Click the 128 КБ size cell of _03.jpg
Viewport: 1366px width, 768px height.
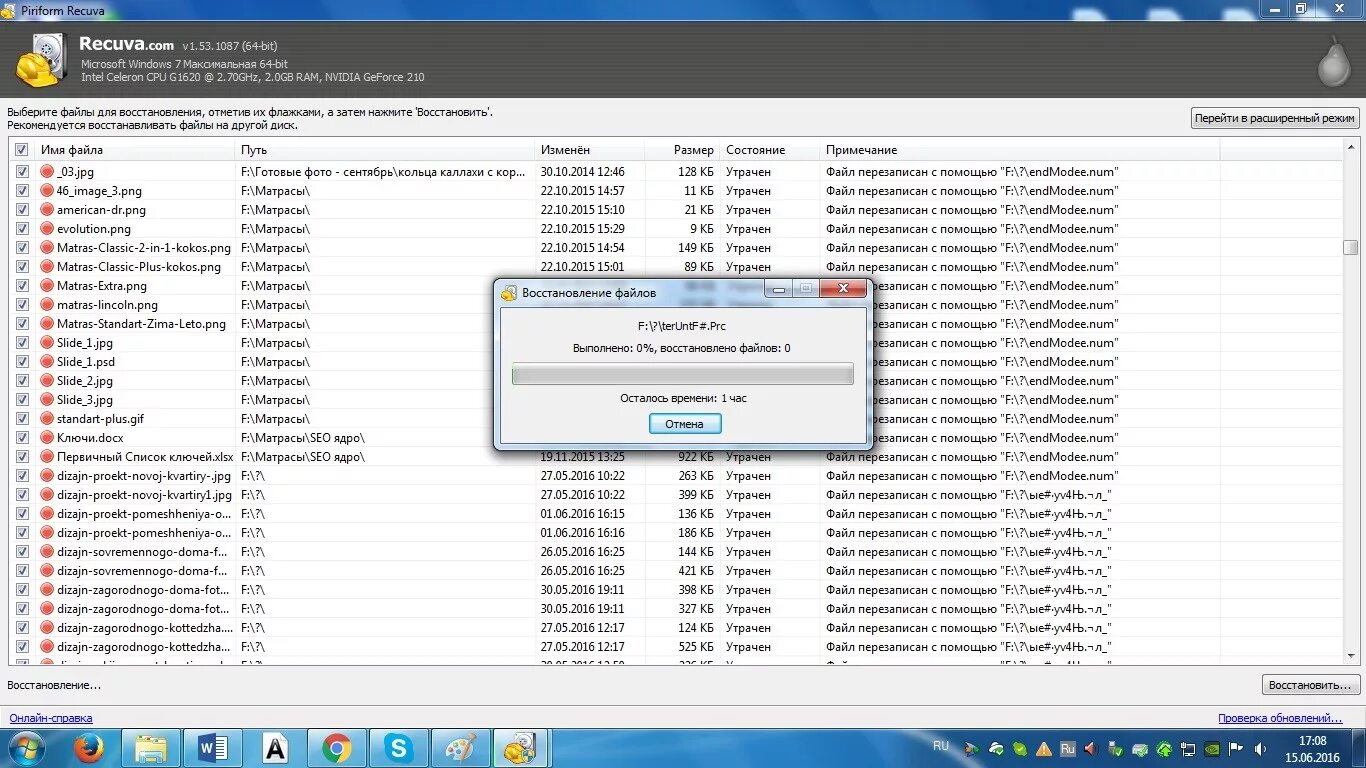[695, 172]
